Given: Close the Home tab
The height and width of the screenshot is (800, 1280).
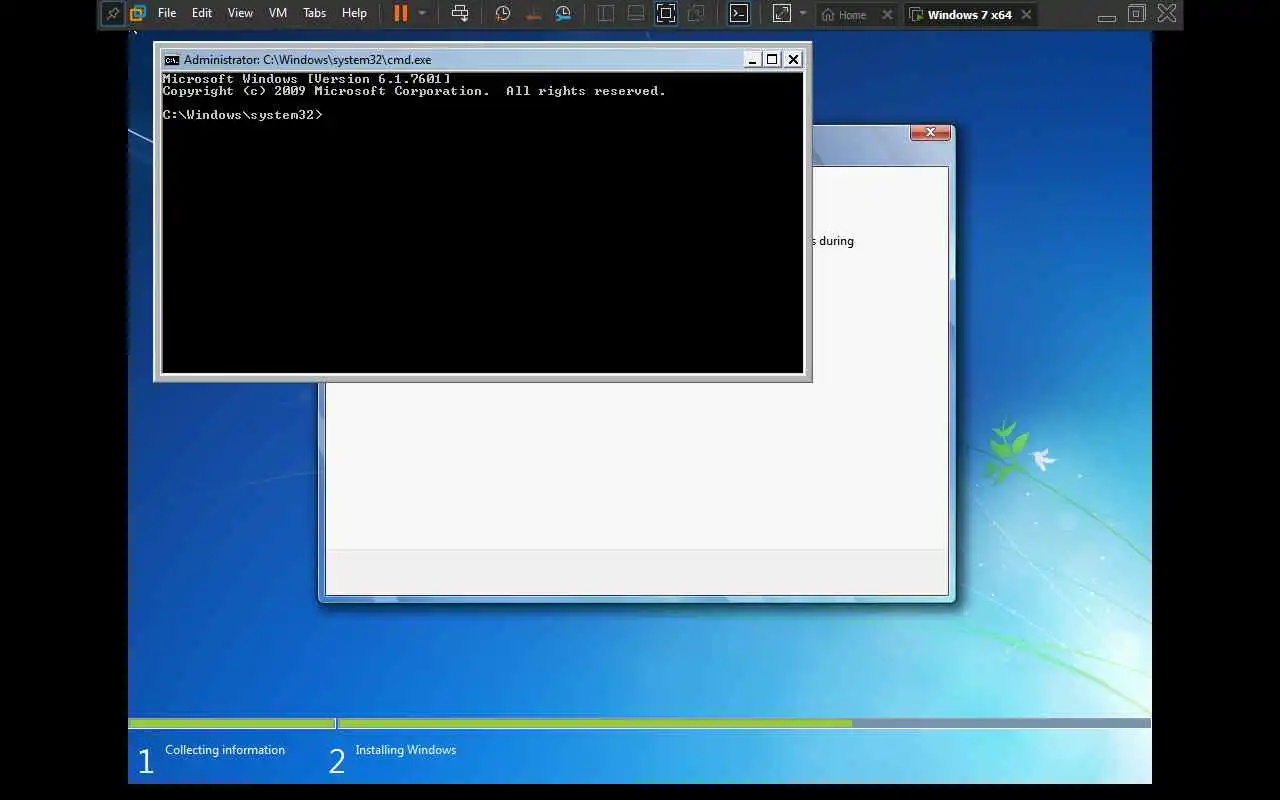Looking at the screenshot, I should (887, 15).
